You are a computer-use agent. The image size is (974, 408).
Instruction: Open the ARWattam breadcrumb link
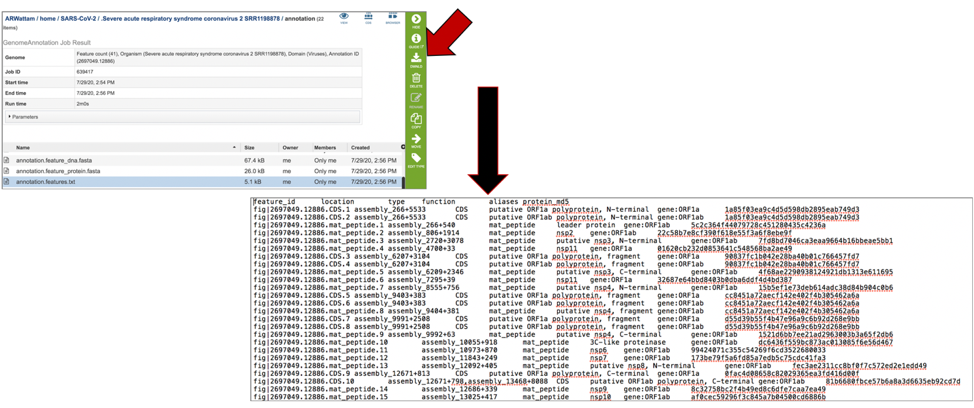click(x=21, y=18)
